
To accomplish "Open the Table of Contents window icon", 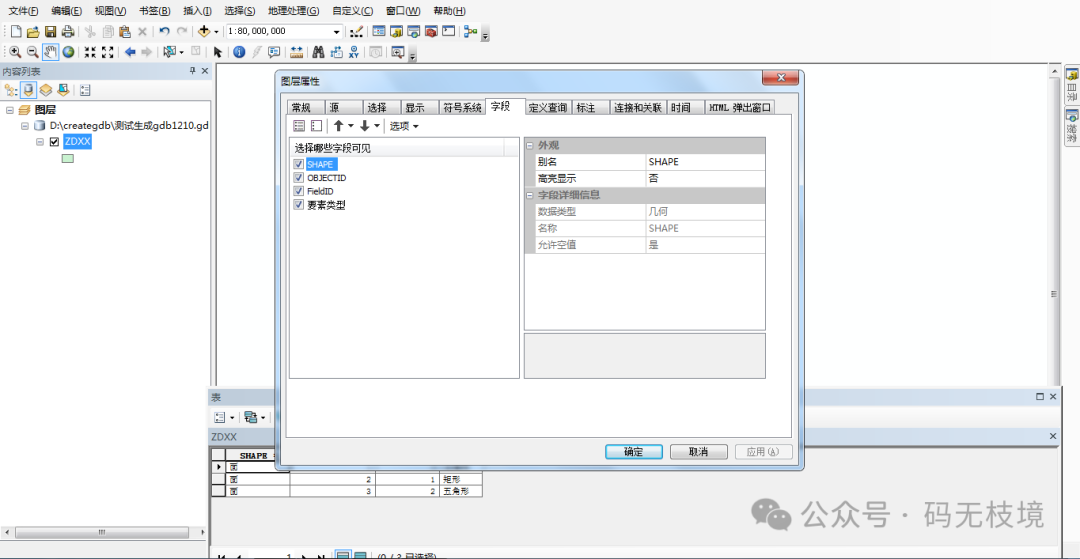I will point(379,32).
